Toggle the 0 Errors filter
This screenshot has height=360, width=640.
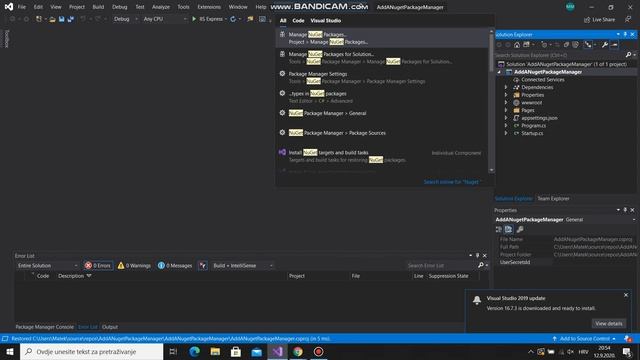pos(98,265)
